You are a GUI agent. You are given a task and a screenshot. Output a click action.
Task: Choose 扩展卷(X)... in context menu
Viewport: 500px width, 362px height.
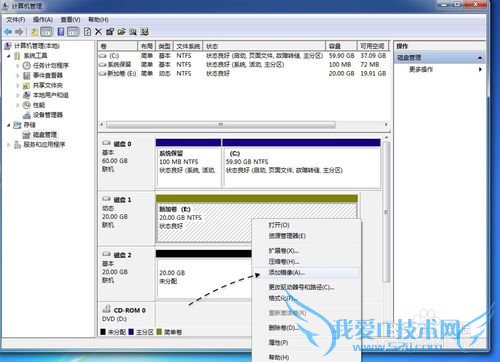tap(306, 251)
